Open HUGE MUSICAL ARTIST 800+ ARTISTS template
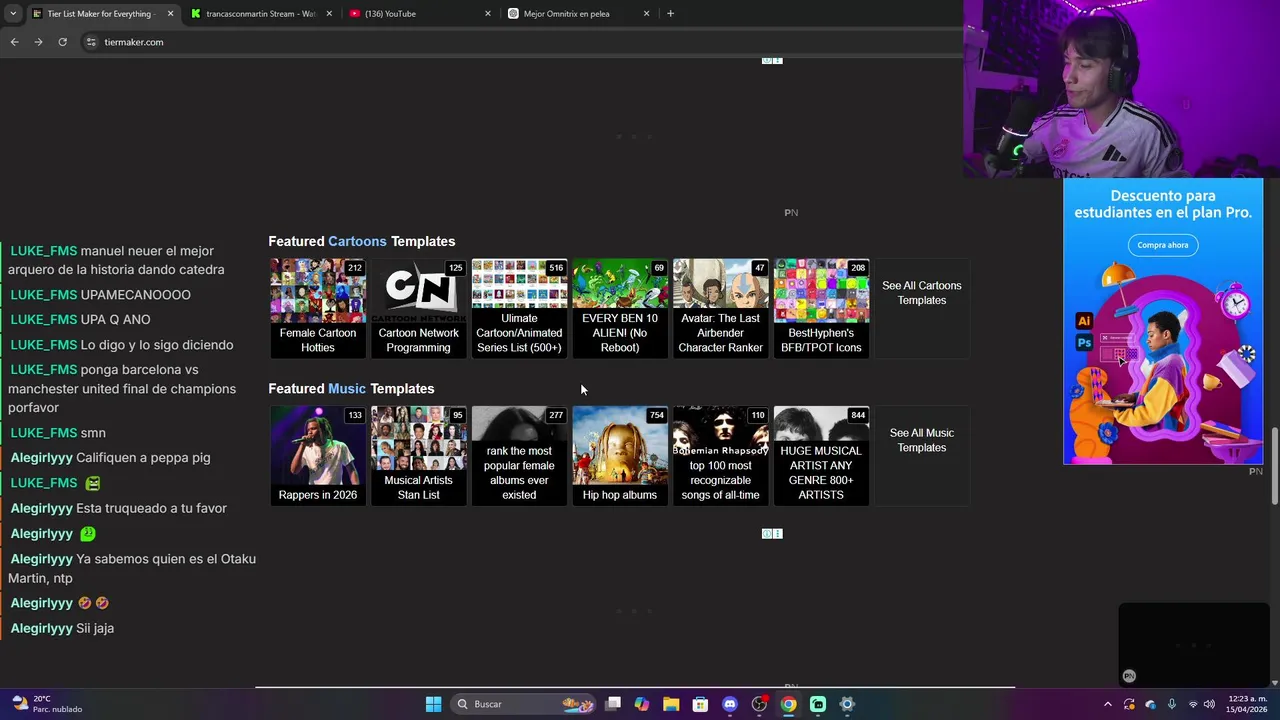 coord(821,455)
